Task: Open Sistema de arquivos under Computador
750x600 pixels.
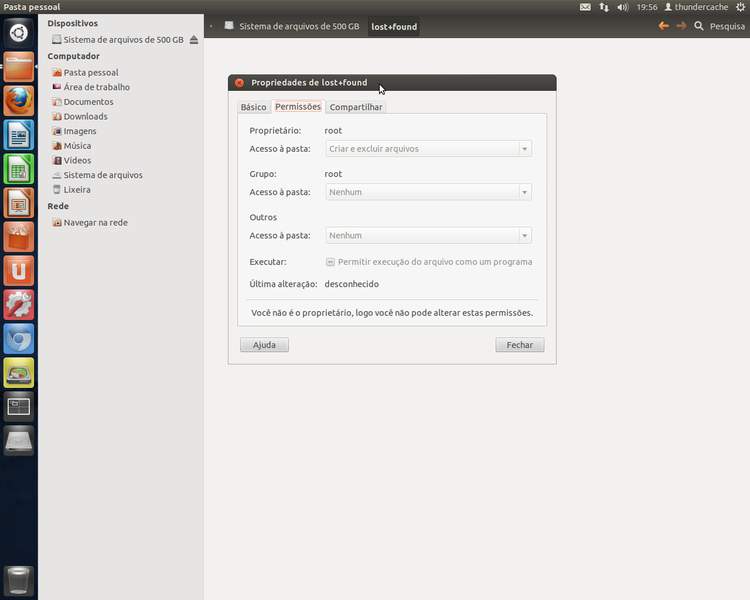Action: [x=98, y=175]
